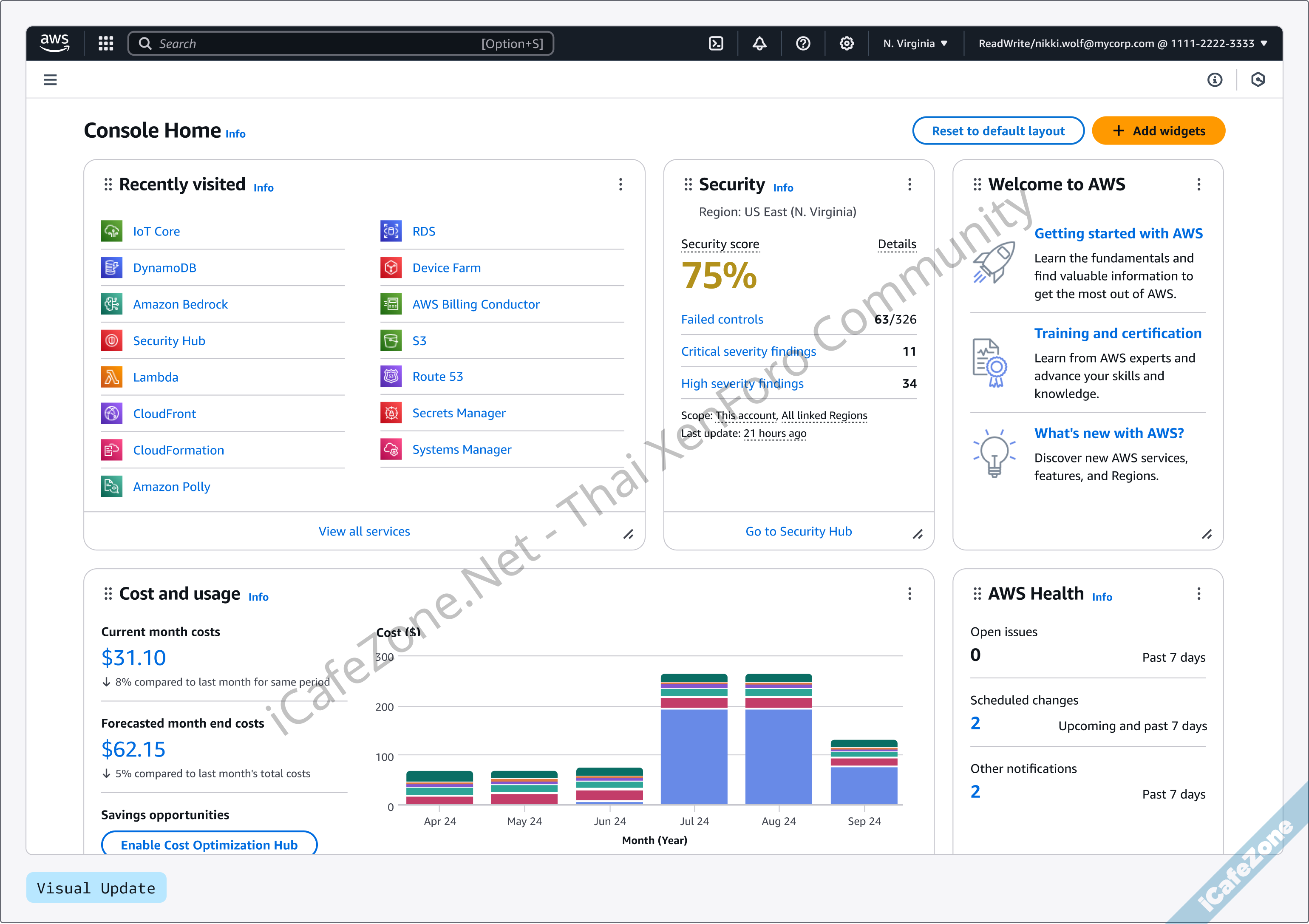
Task: Toggle the info panel icon at top right
Action: (1215, 80)
